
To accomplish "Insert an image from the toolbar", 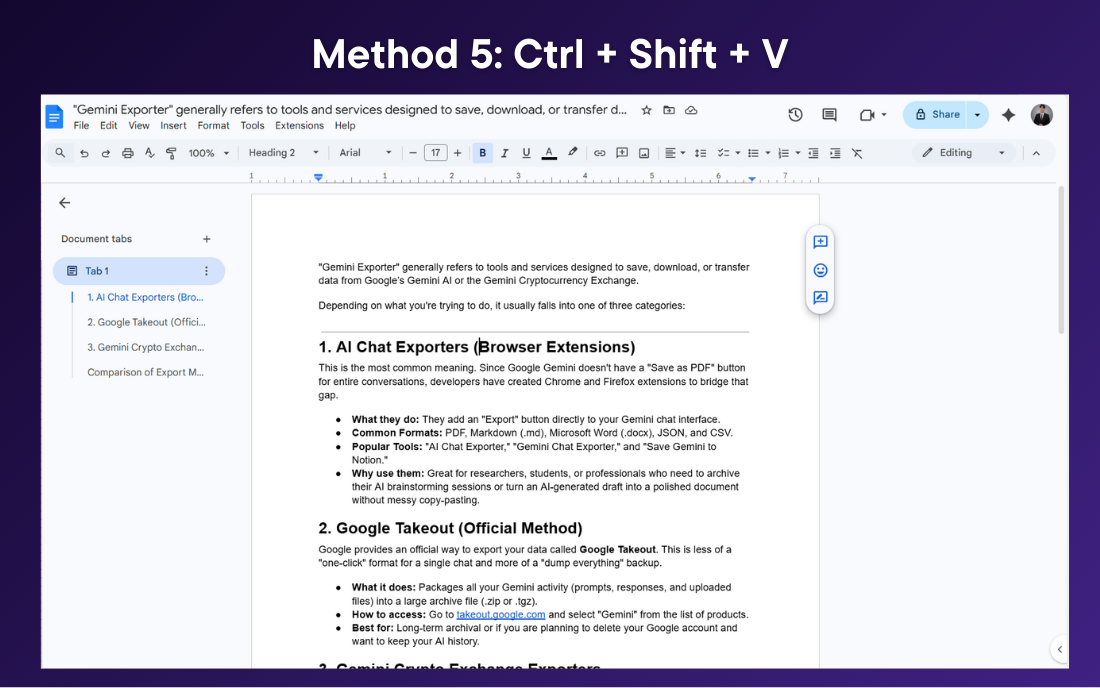I will click(644, 153).
